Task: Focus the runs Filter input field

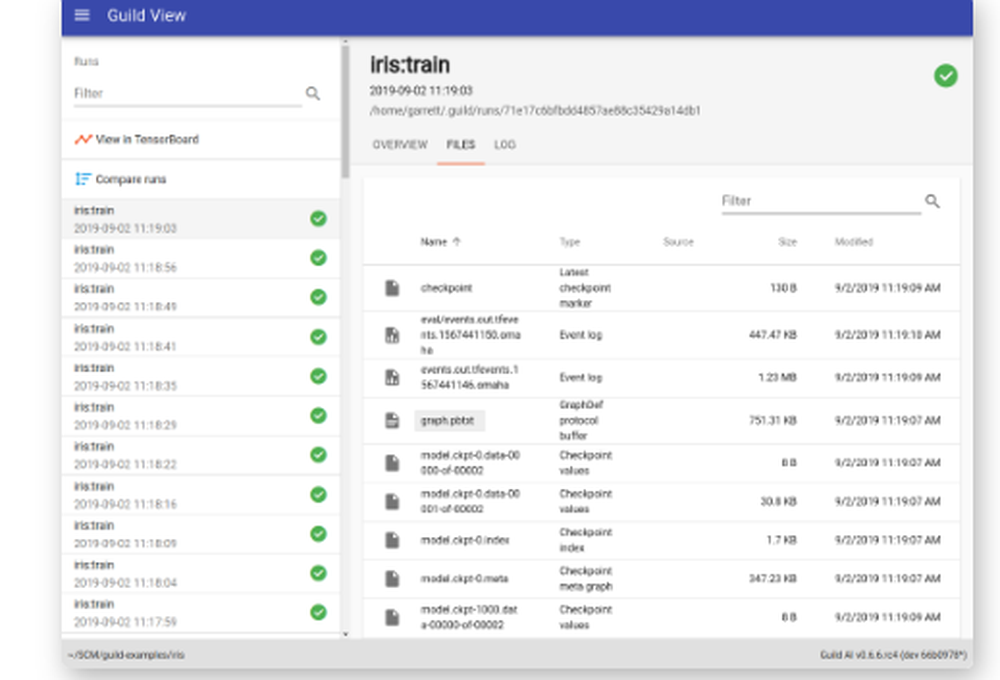Action: 188,94
